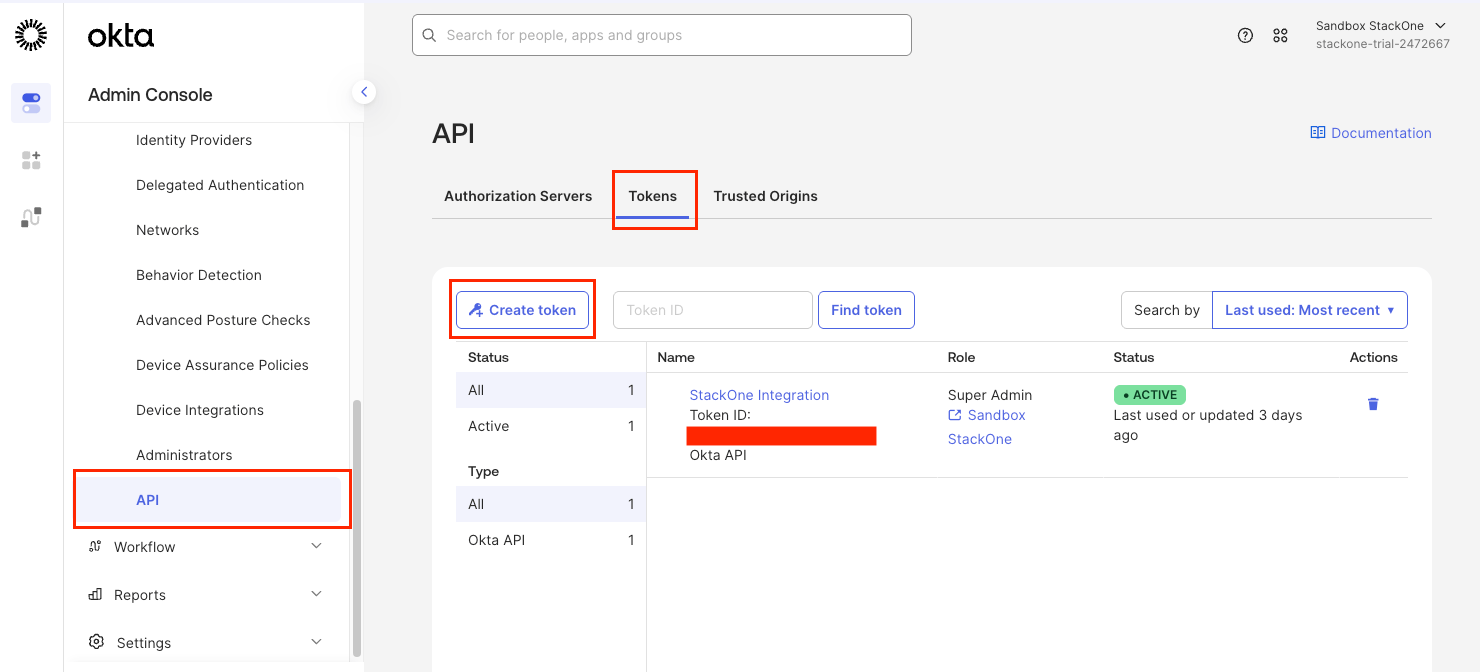This screenshot has width=1480, height=672.
Task: Open Device Assurance Policies in sidebar
Action: point(222,365)
